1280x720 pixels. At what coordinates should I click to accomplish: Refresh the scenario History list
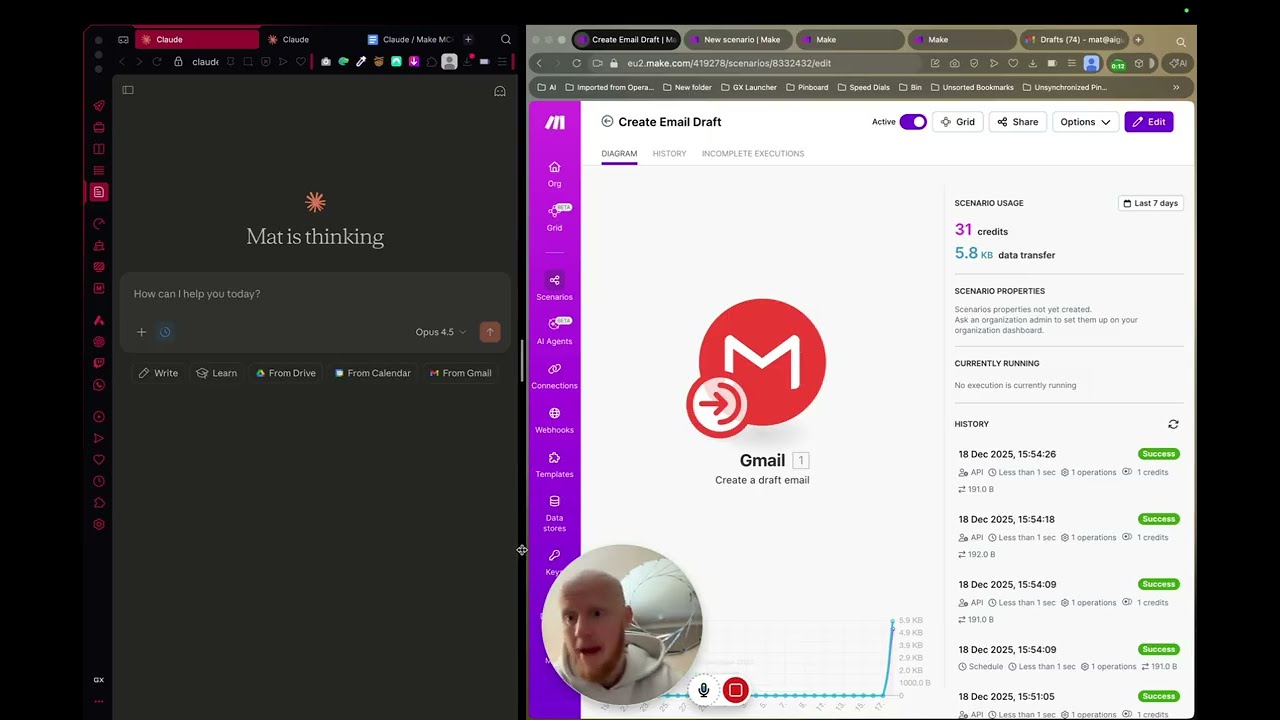coord(1173,424)
